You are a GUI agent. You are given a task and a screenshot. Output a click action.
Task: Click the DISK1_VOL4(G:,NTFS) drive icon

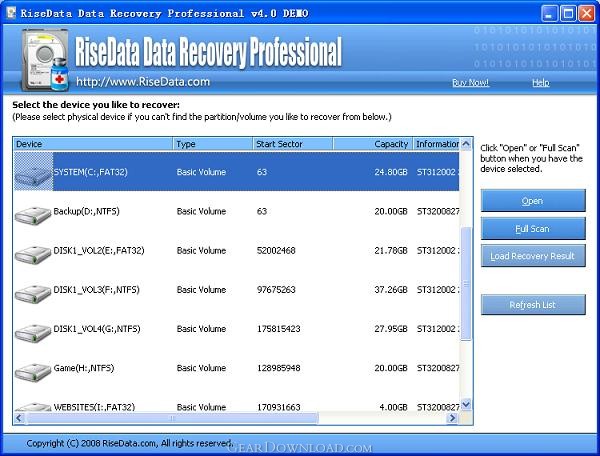click(33, 333)
